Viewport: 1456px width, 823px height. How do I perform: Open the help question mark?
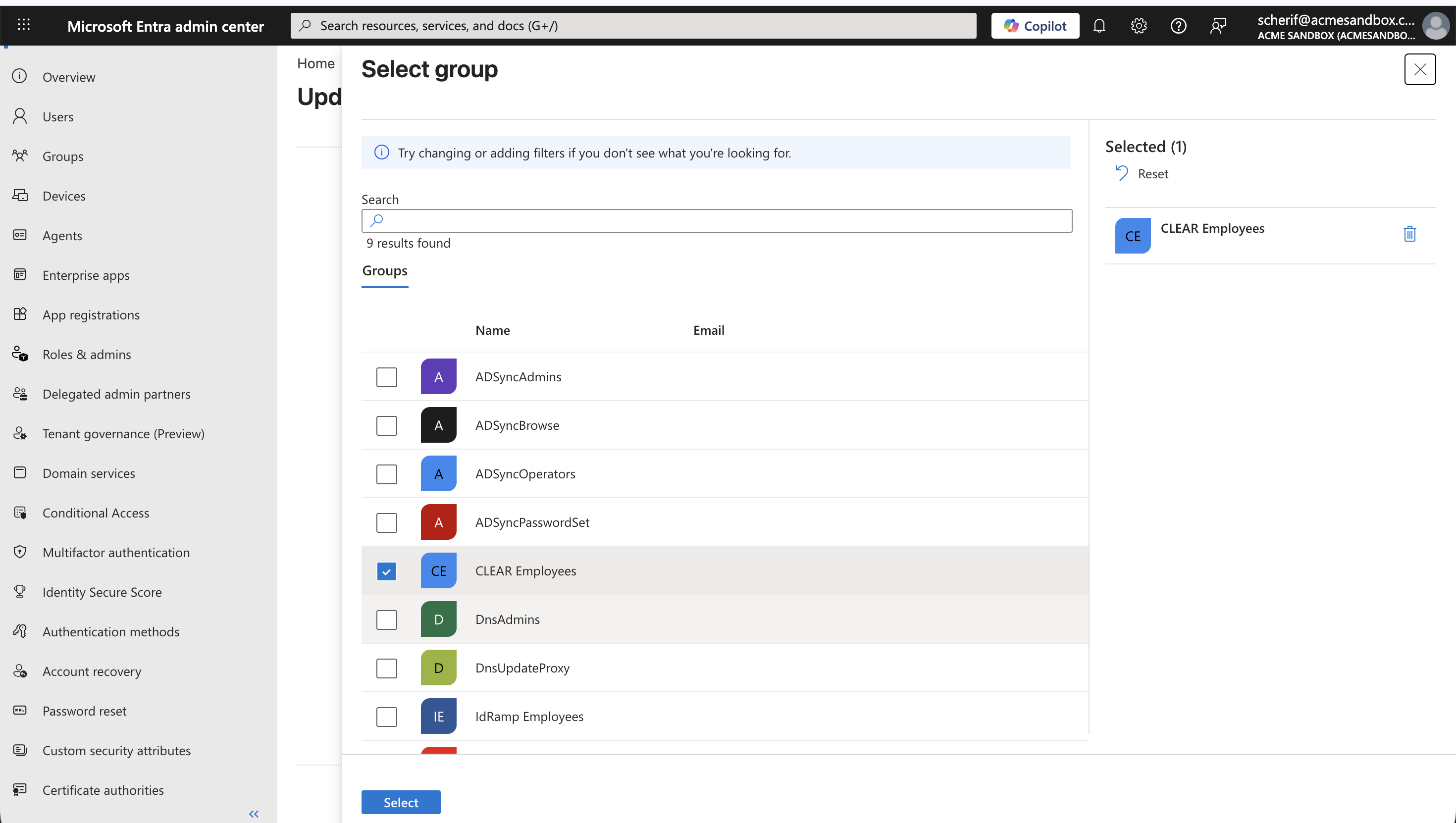click(1178, 25)
